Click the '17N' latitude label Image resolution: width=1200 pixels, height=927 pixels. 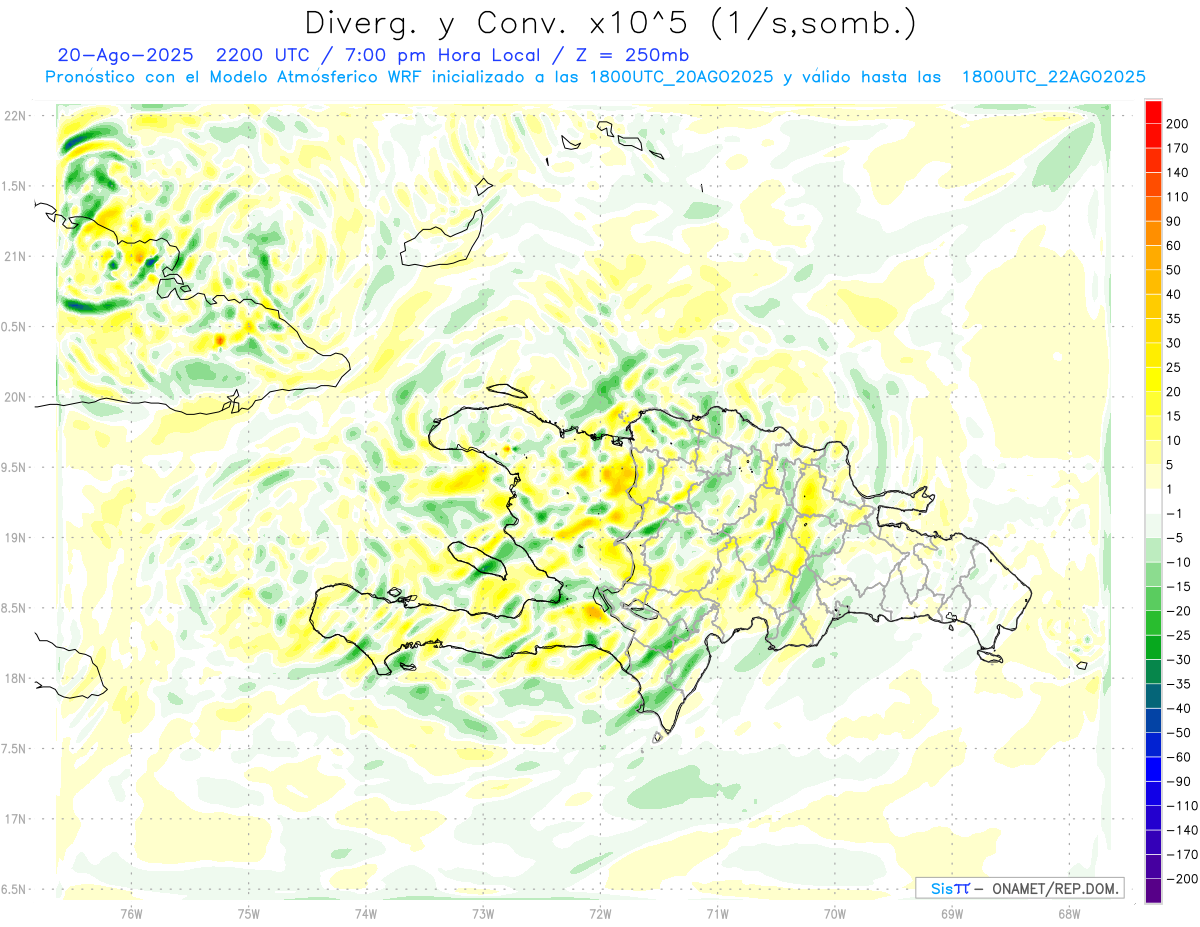point(15,818)
